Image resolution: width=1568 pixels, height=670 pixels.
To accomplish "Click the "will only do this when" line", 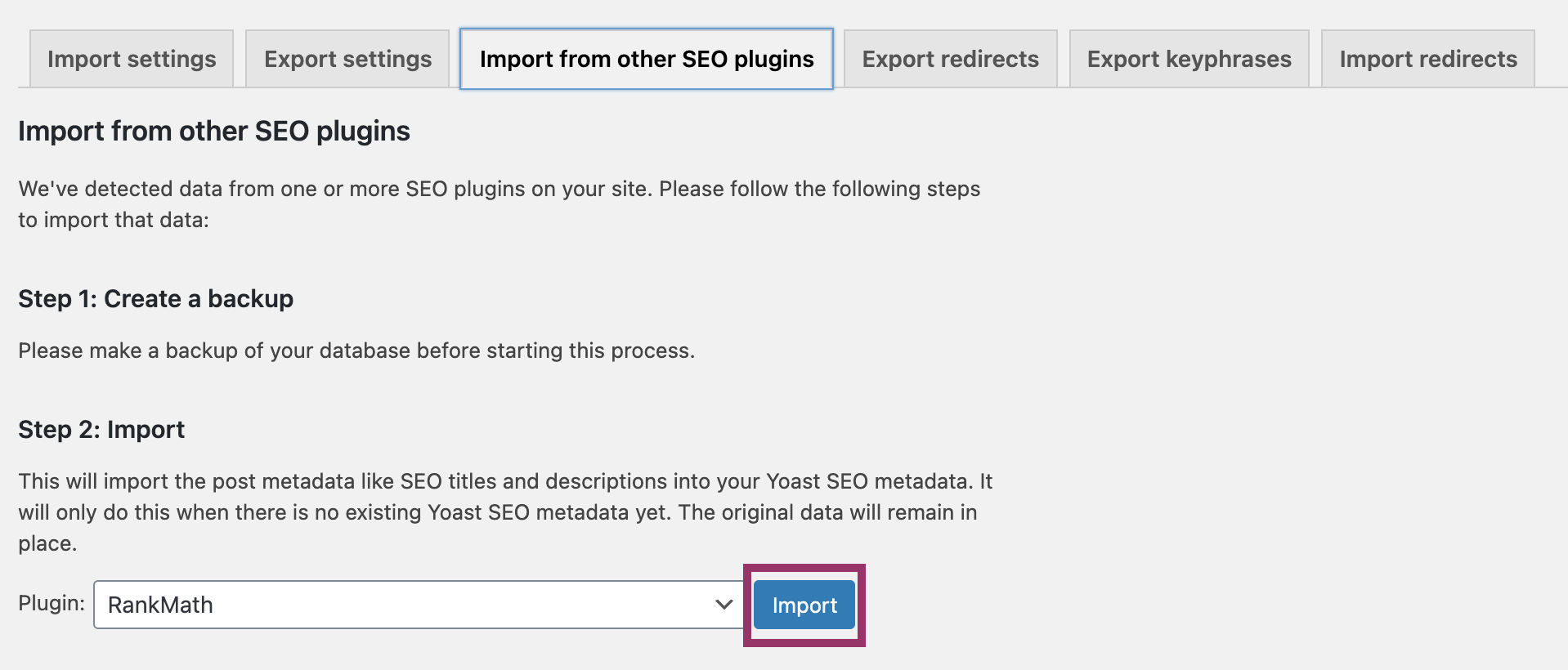I will click(x=497, y=512).
